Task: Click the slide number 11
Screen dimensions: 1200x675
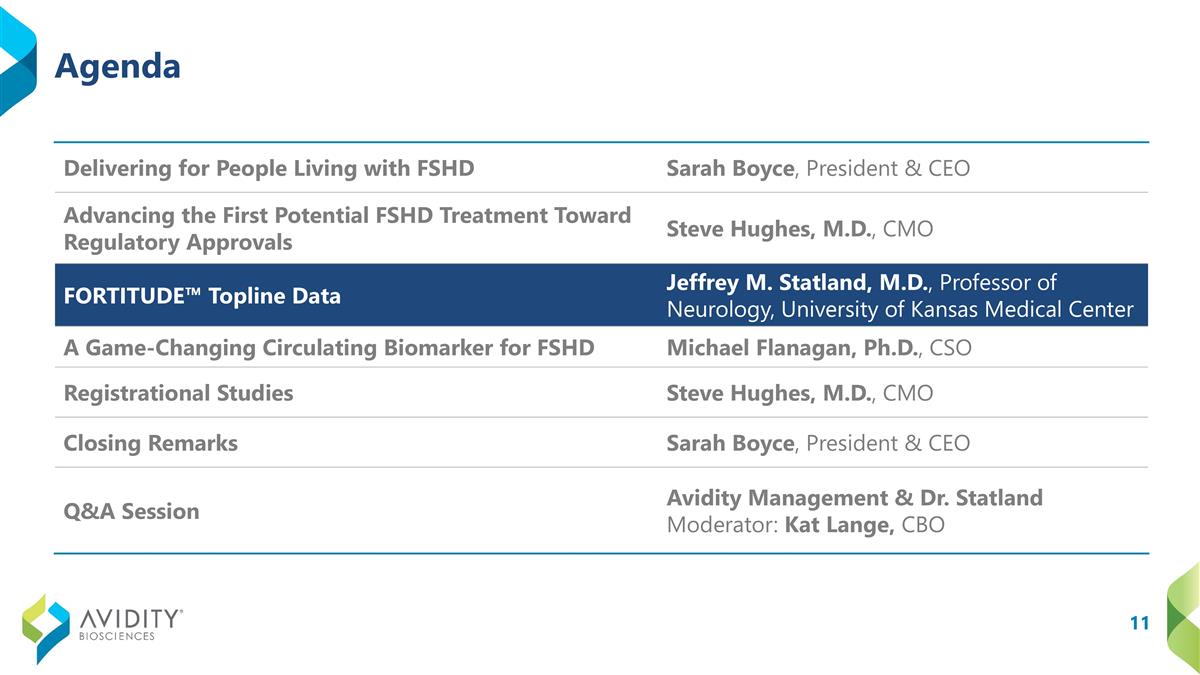Action: pyautogui.click(x=1139, y=624)
